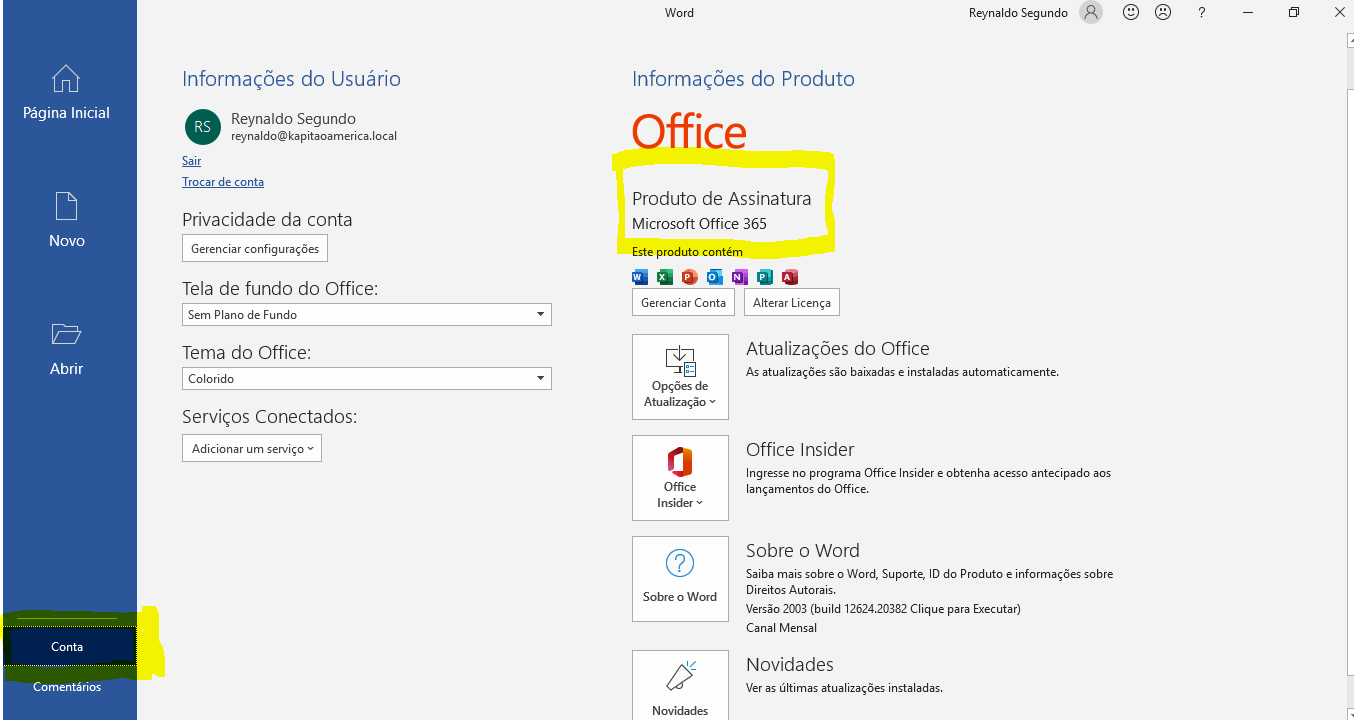The width and height of the screenshot is (1354, 720).
Task: Open the Página Inicial home icon
Action: pyautogui.click(x=66, y=79)
